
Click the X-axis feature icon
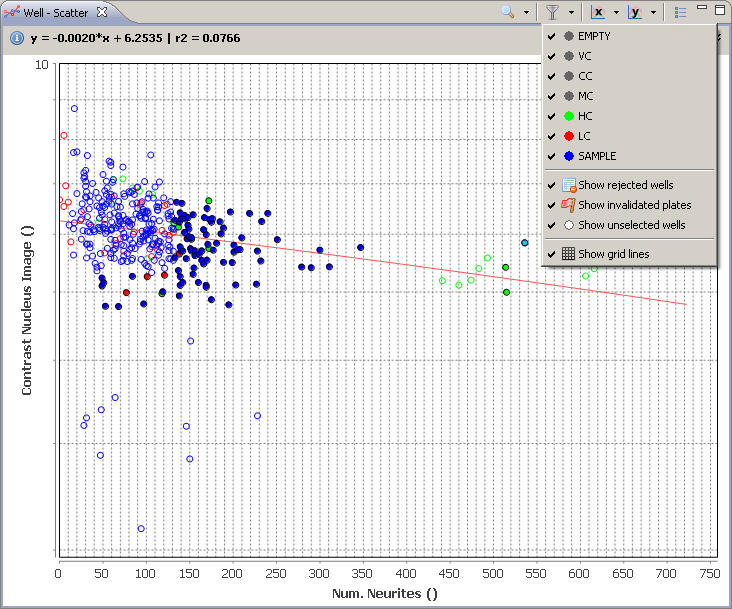click(598, 12)
